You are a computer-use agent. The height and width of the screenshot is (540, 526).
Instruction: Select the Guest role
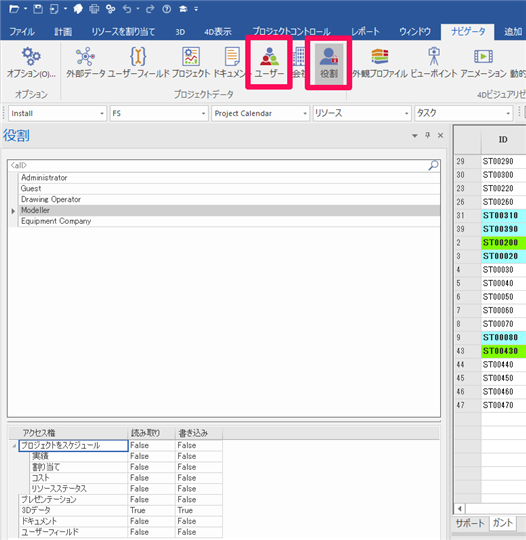point(229,189)
